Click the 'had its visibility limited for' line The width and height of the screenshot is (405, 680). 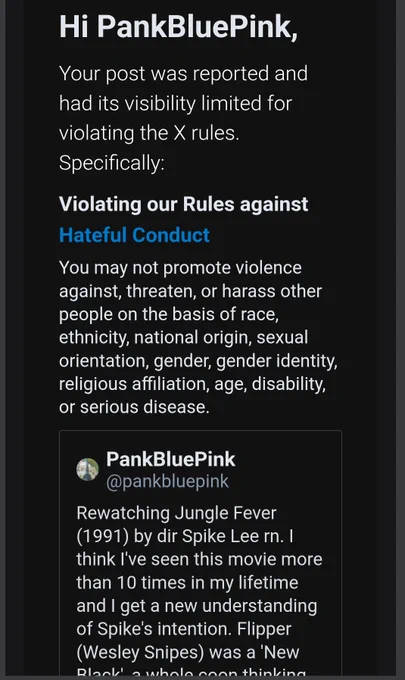[x=175, y=103]
